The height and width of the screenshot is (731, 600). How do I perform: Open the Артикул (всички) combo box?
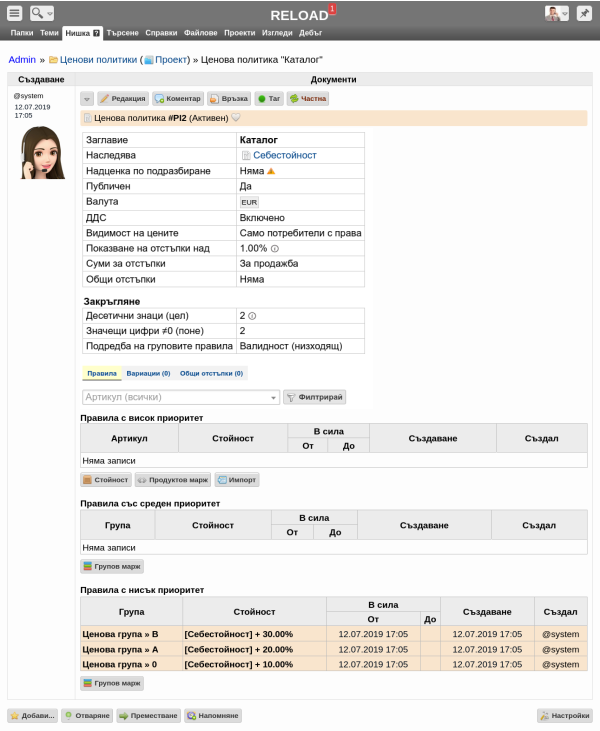(x=181, y=397)
